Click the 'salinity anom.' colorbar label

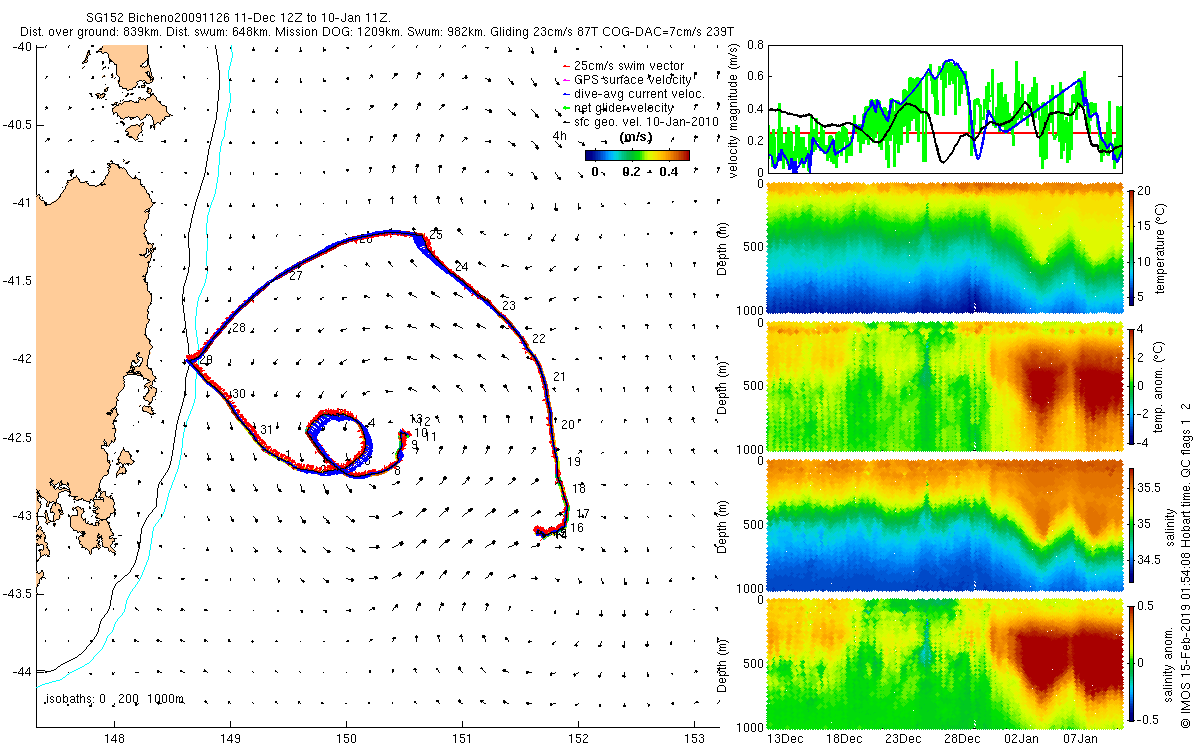pyautogui.click(x=1169, y=663)
